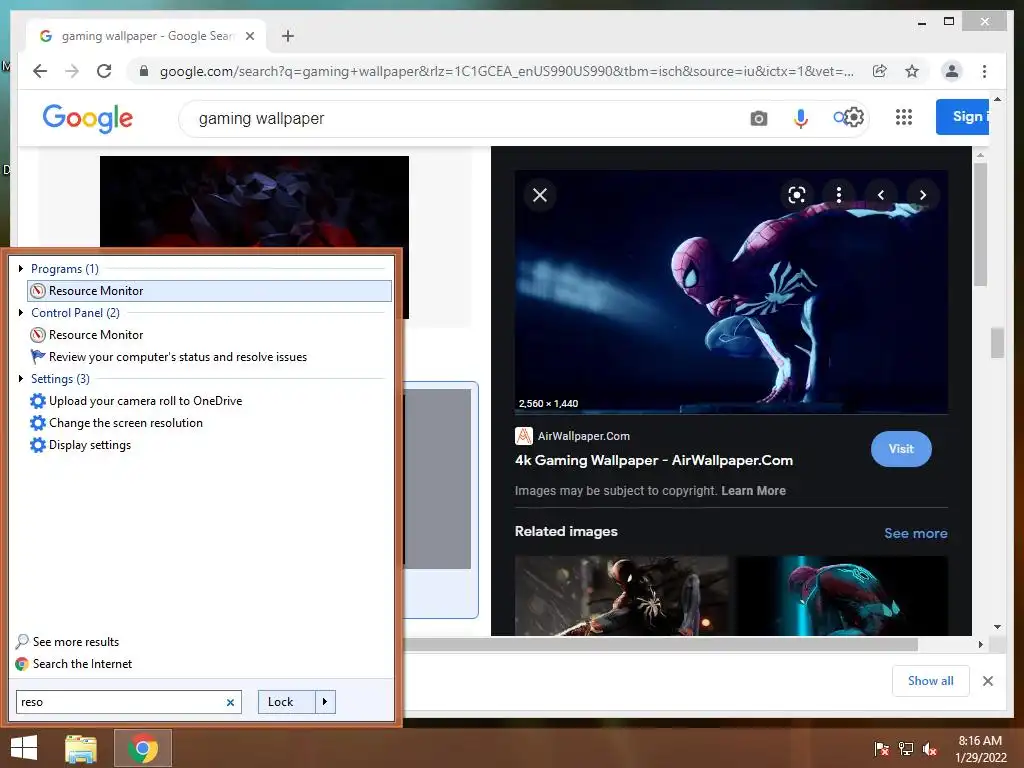Start voice search with microphone icon
The width and height of the screenshot is (1024, 768).
(800, 118)
